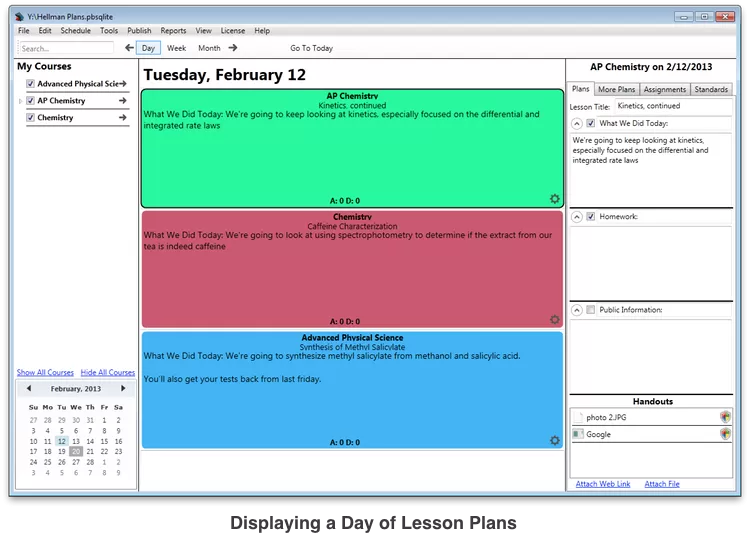Open the License menu
Image resolution: width=750 pixels, height=540 pixels.
[x=233, y=31]
